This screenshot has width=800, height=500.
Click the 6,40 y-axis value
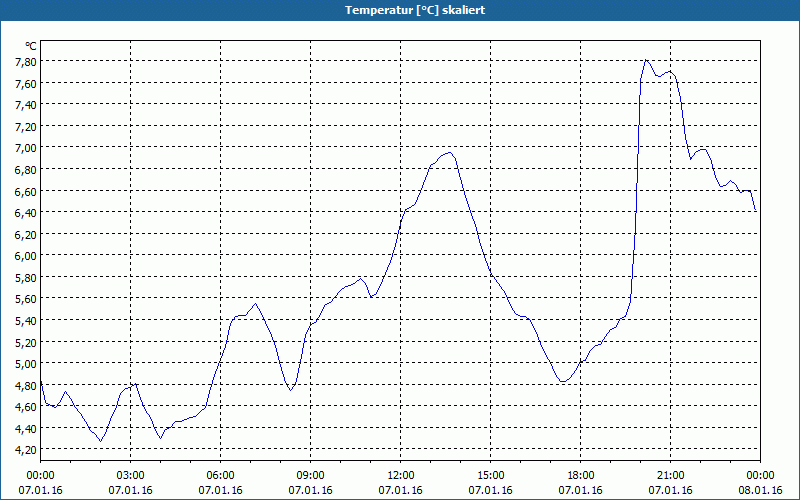(x=26, y=213)
